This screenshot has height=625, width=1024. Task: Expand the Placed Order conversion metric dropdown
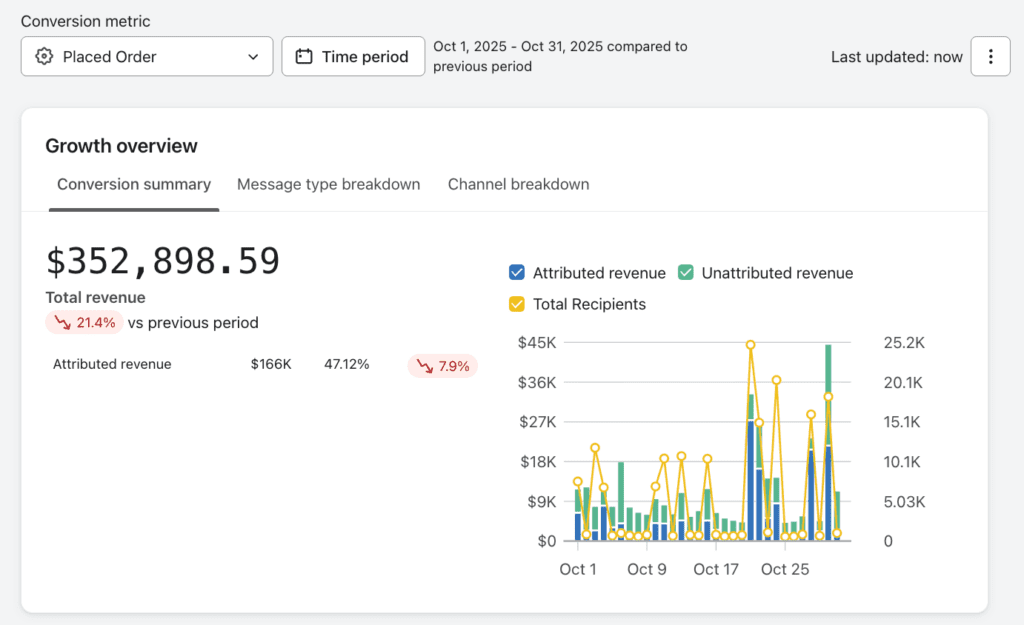[147, 57]
